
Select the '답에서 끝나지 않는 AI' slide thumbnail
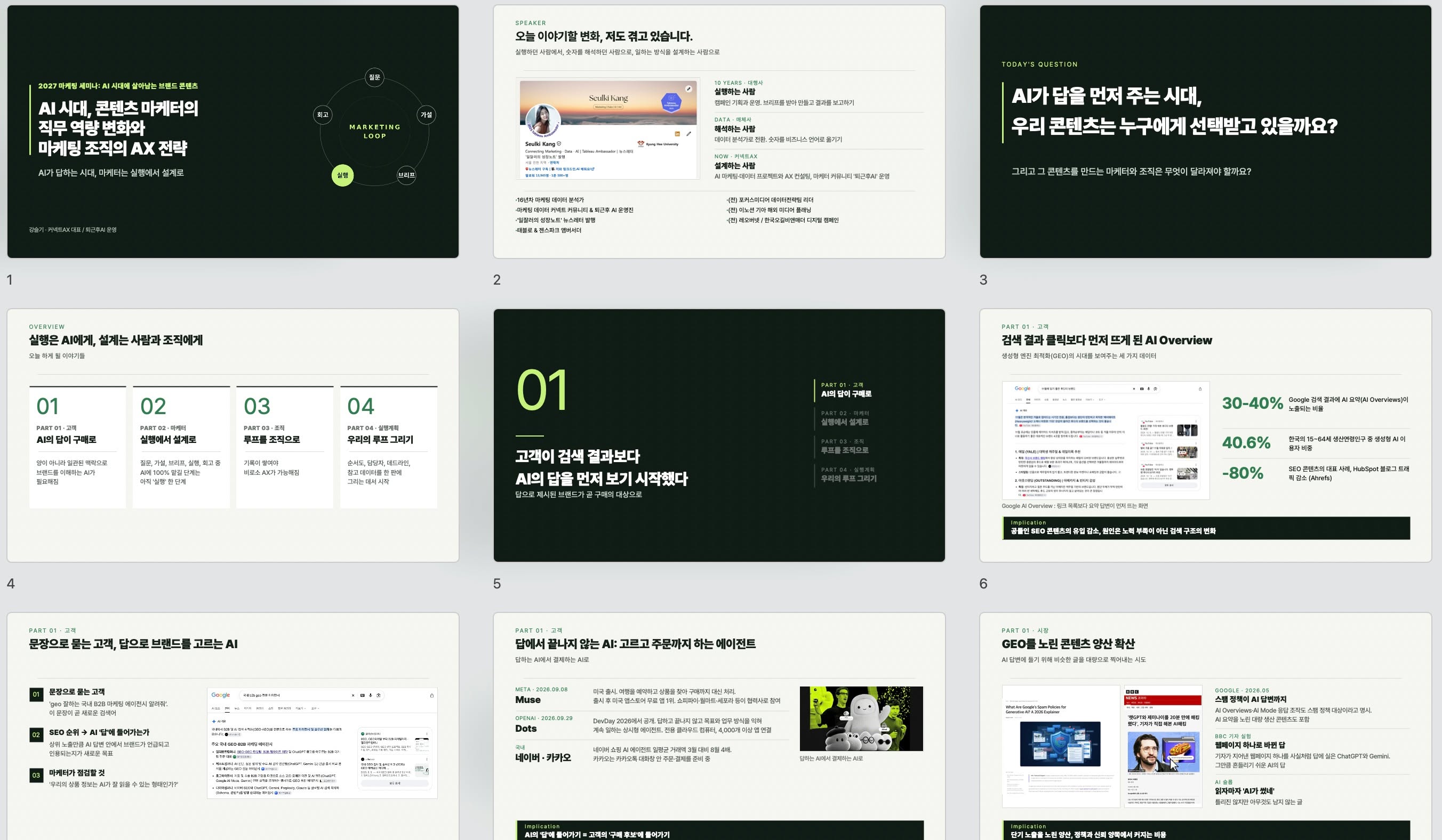click(719, 726)
